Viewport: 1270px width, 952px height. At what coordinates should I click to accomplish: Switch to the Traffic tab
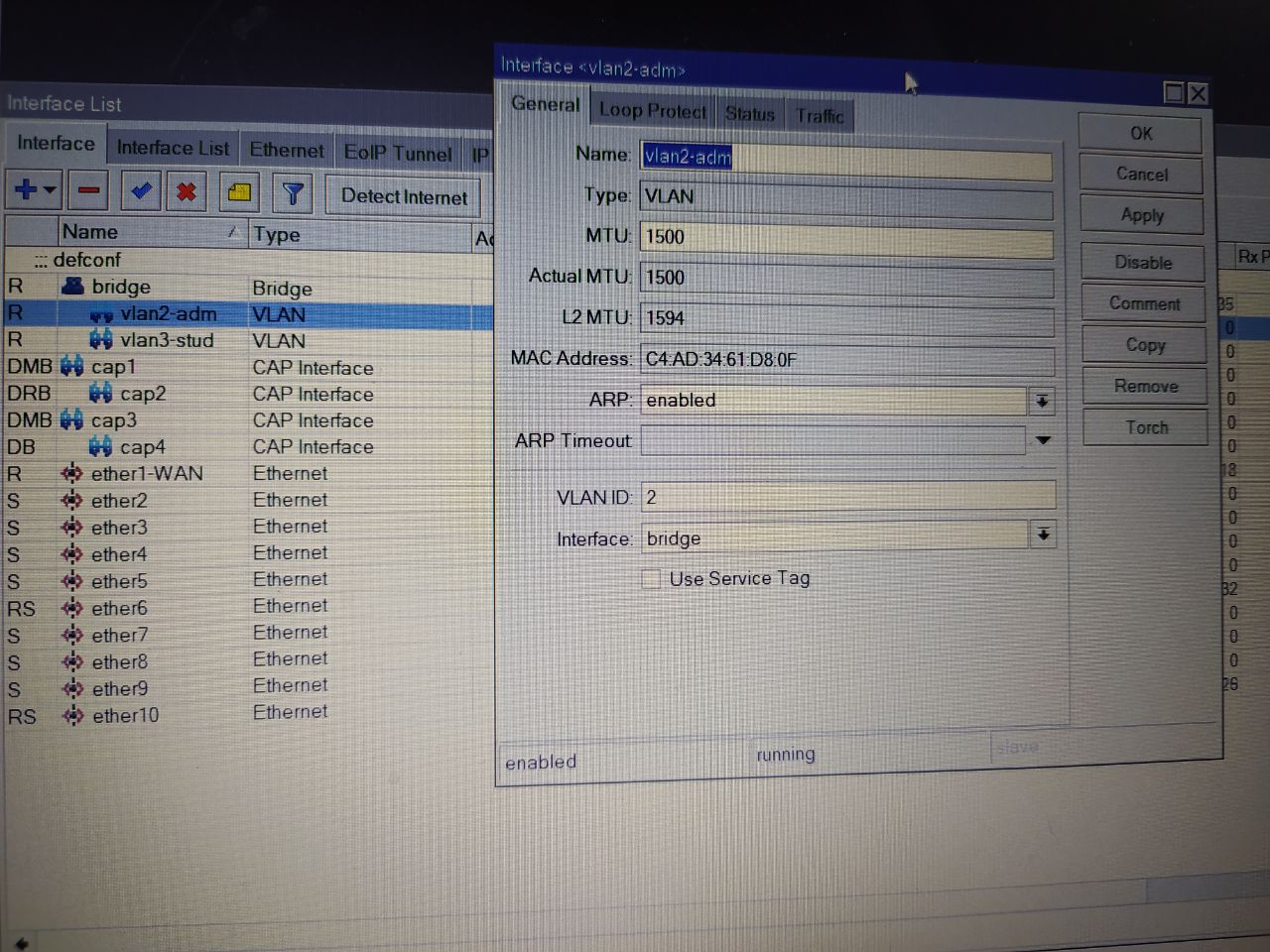(x=820, y=115)
